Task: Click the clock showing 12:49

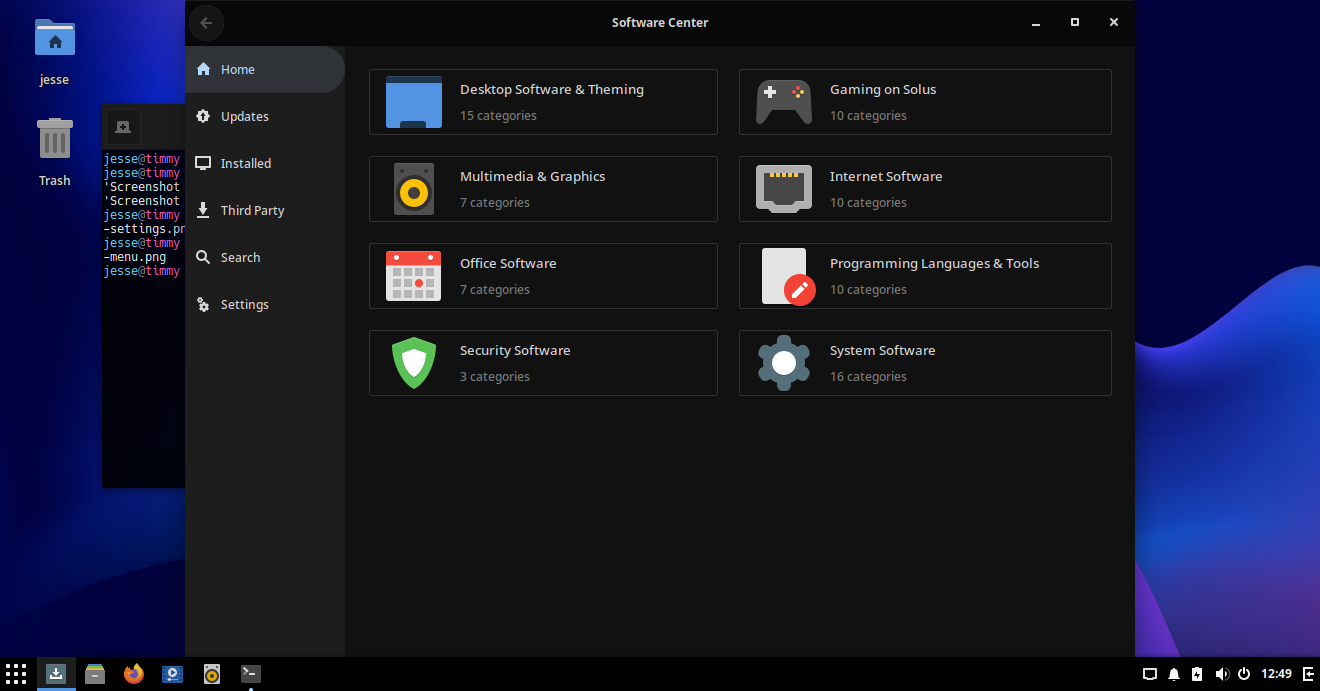Action: point(1276,674)
